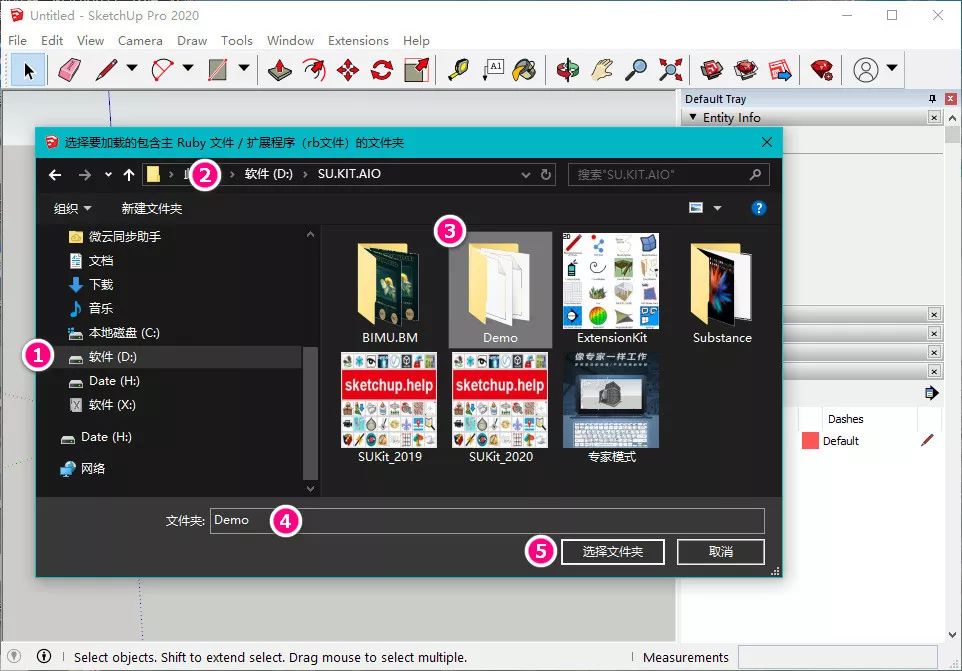Pin the Default Tray panel
The width and height of the screenshot is (962, 671).
[932, 99]
